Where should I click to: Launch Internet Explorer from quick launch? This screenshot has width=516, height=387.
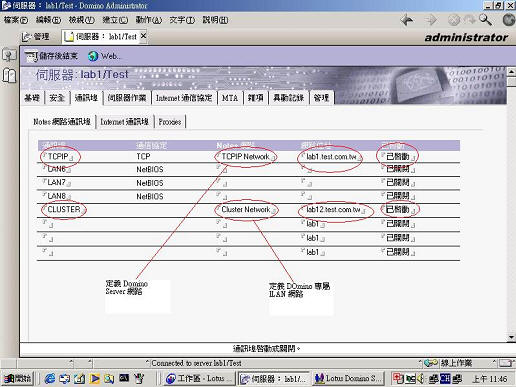50,378
